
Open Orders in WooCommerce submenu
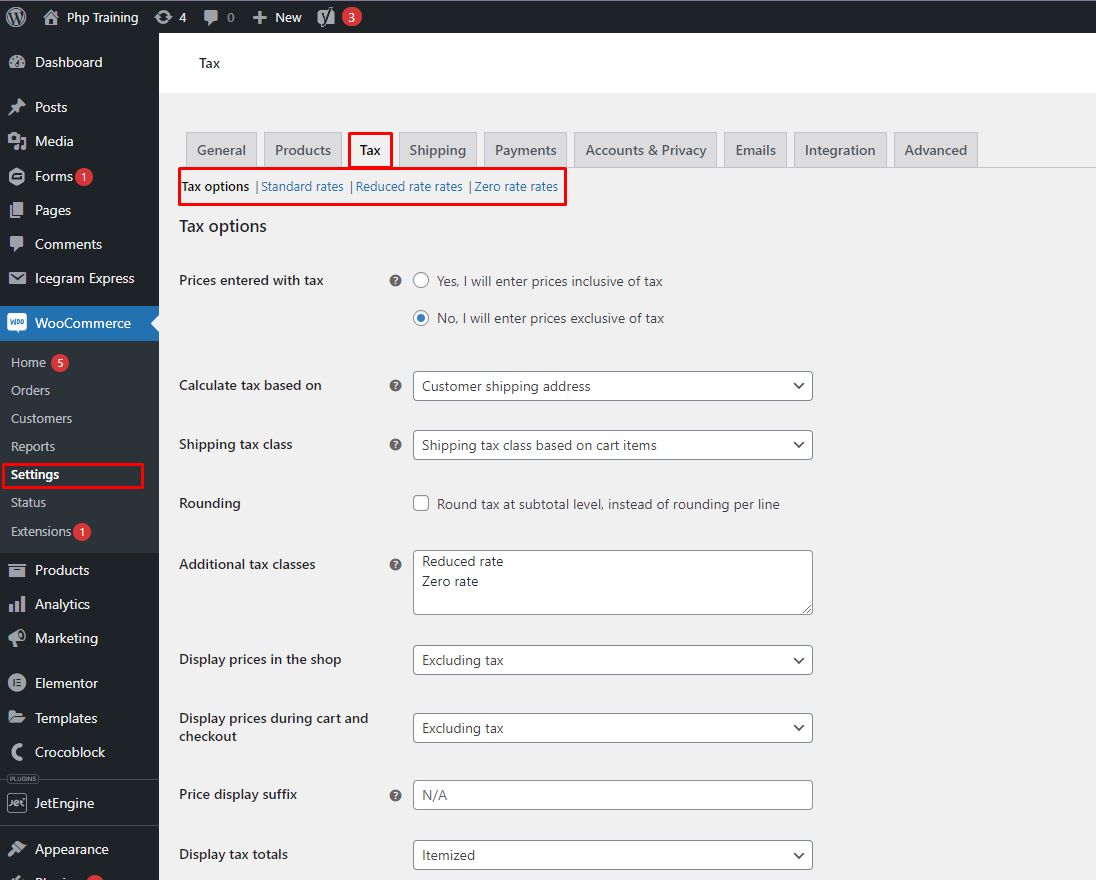click(30, 391)
